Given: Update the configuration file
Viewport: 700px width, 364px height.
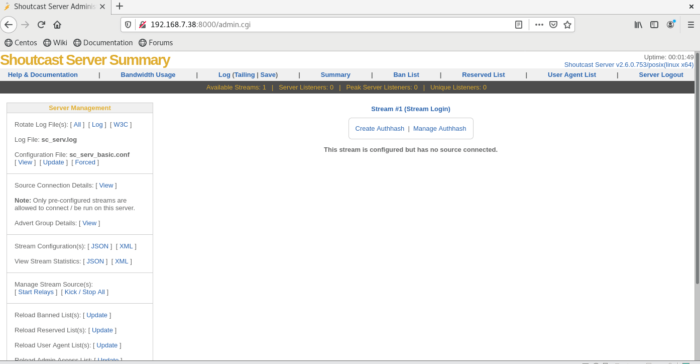Looking at the screenshot, I should point(54,162).
